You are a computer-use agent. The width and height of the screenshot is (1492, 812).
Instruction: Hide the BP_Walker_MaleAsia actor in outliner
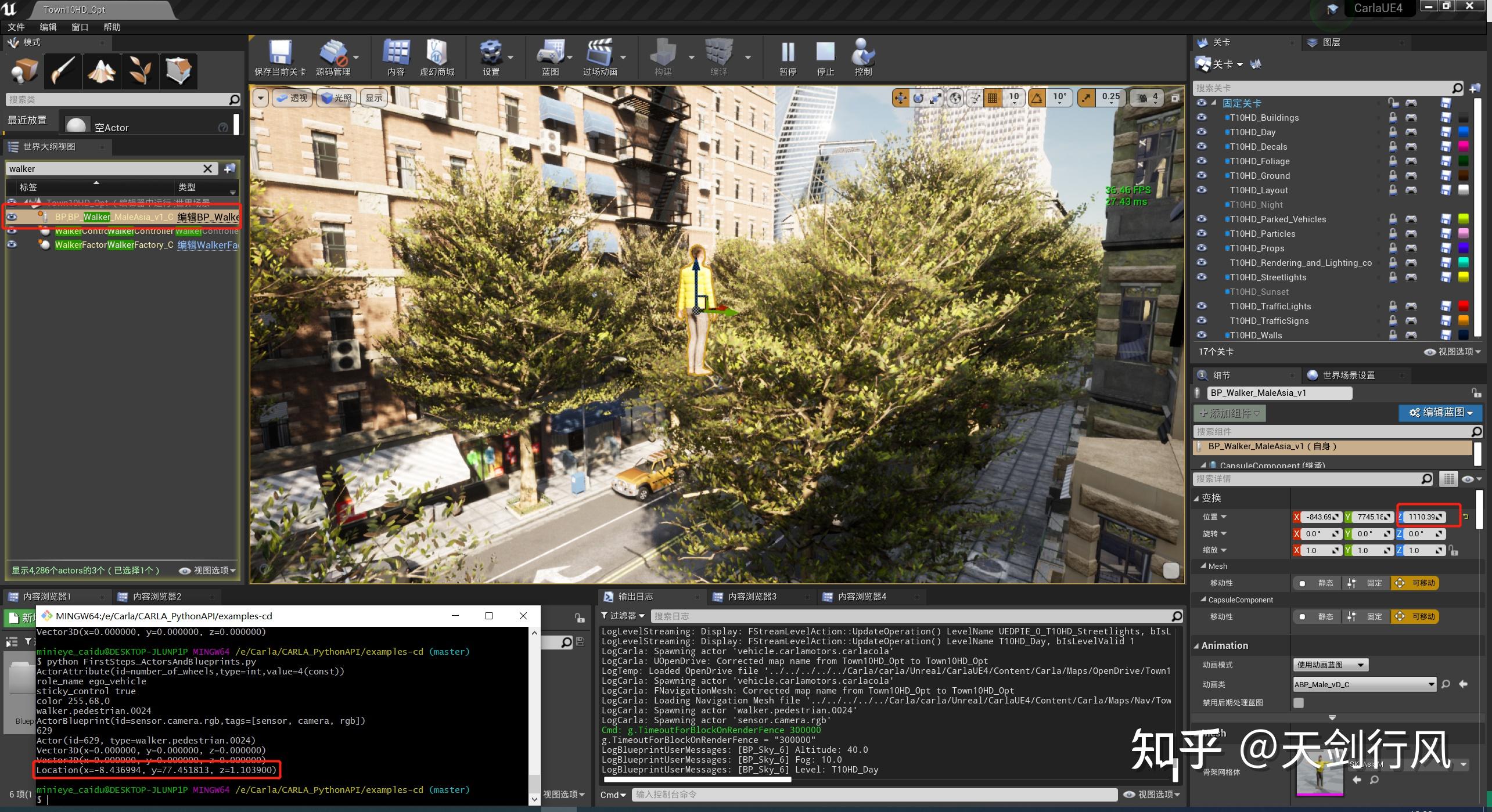click(x=12, y=217)
